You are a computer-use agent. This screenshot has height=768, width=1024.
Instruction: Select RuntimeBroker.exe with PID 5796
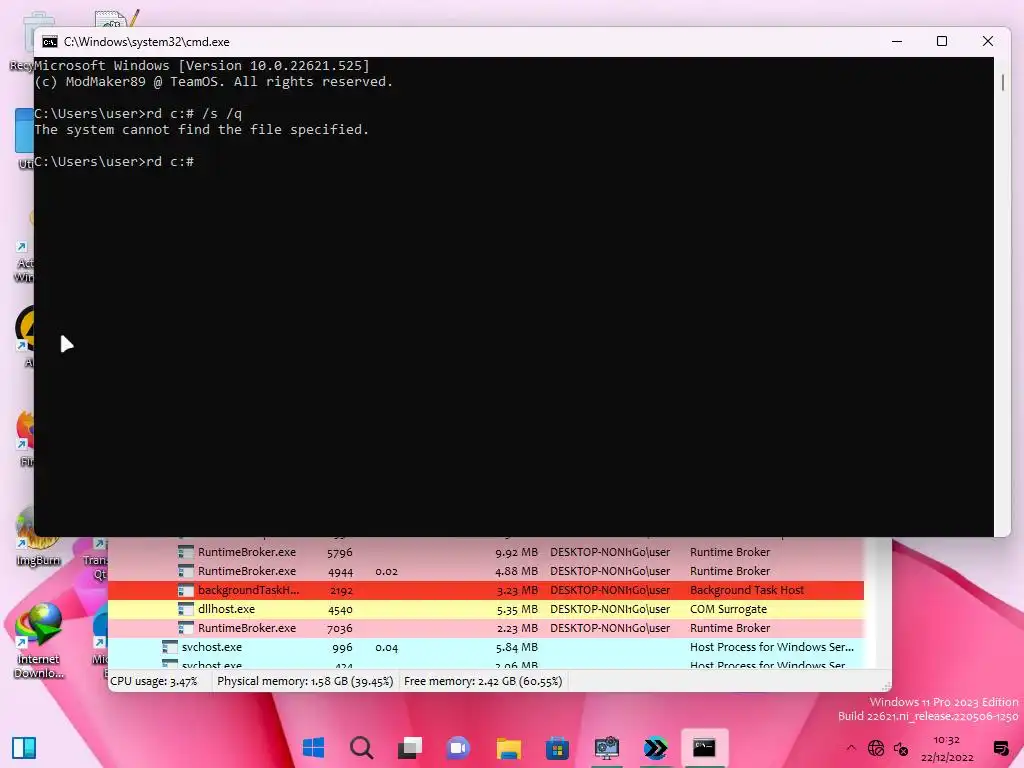[x=486, y=552]
